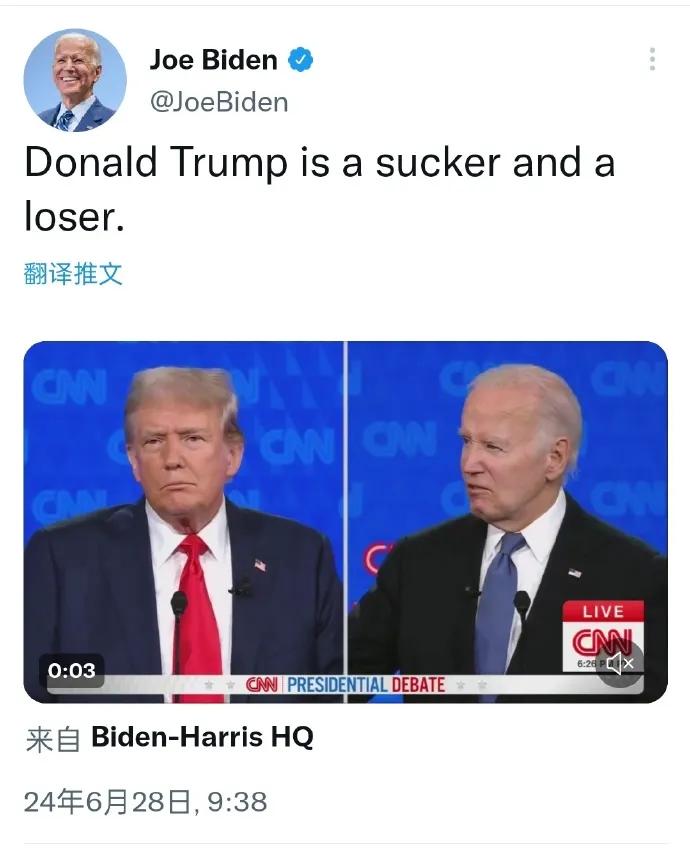Open the Biden-Harris HQ source link

[x=202, y=737]
